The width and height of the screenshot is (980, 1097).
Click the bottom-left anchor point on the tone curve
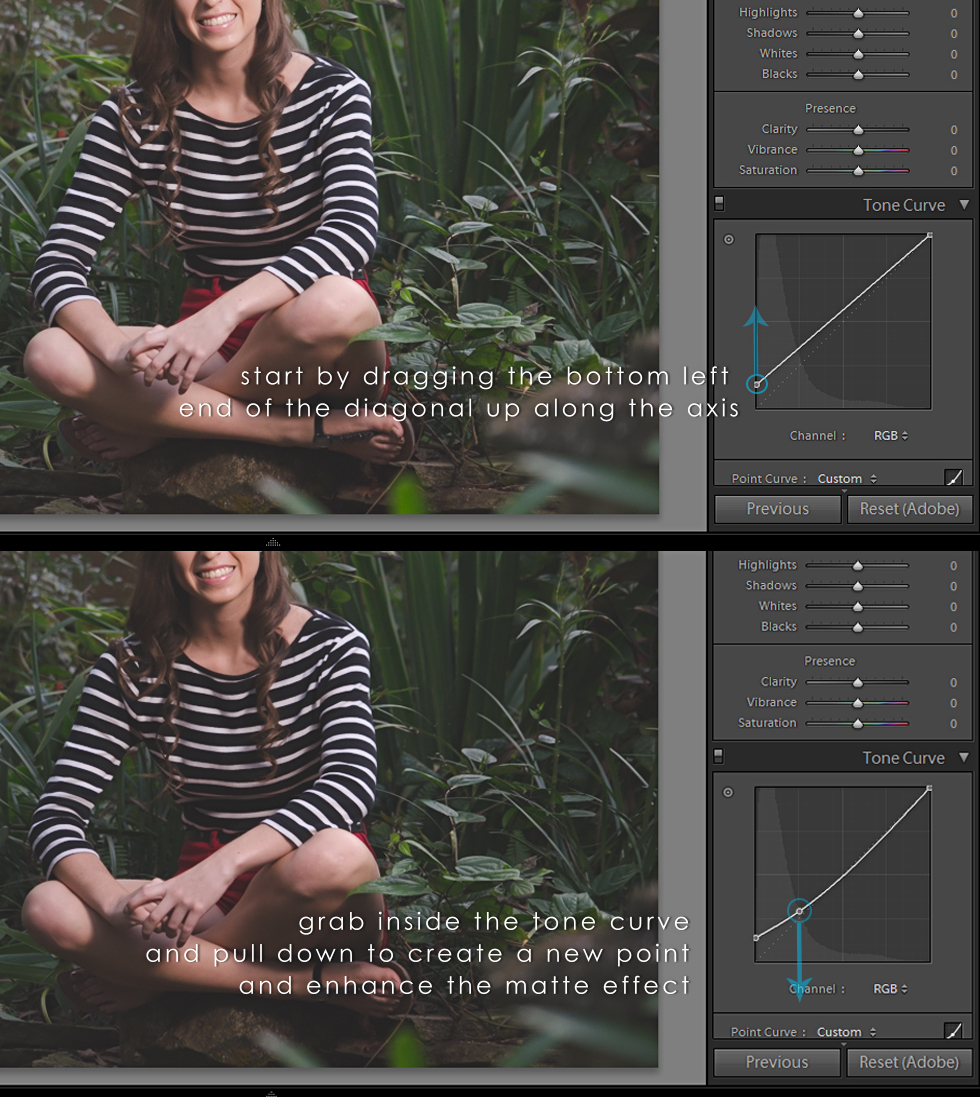(x=758, y=383)
